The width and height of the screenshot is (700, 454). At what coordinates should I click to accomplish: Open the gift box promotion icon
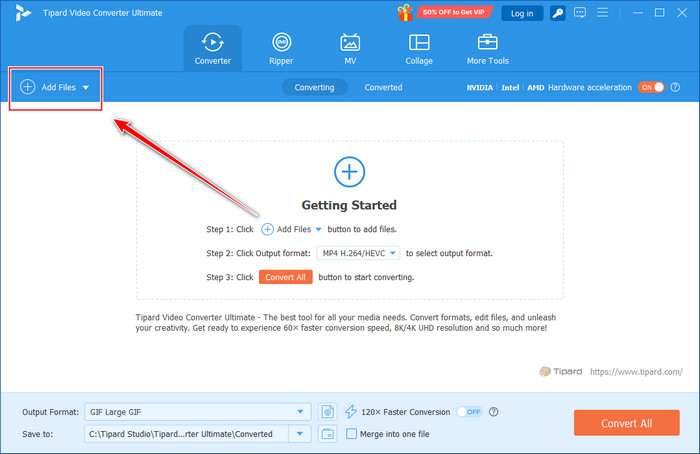tap(405, 12)
